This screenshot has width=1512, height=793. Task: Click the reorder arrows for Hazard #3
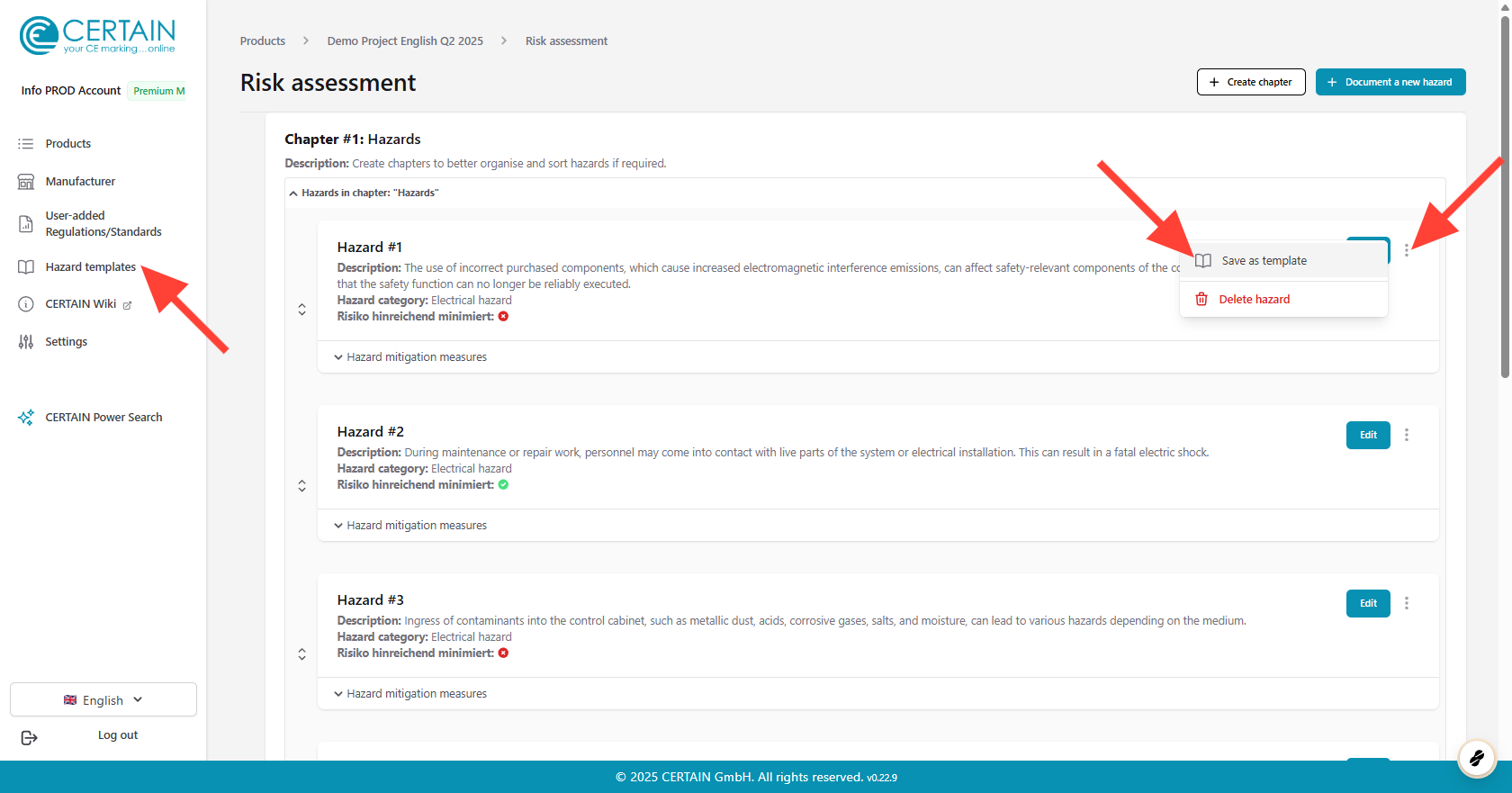click(x=302, y=654)
